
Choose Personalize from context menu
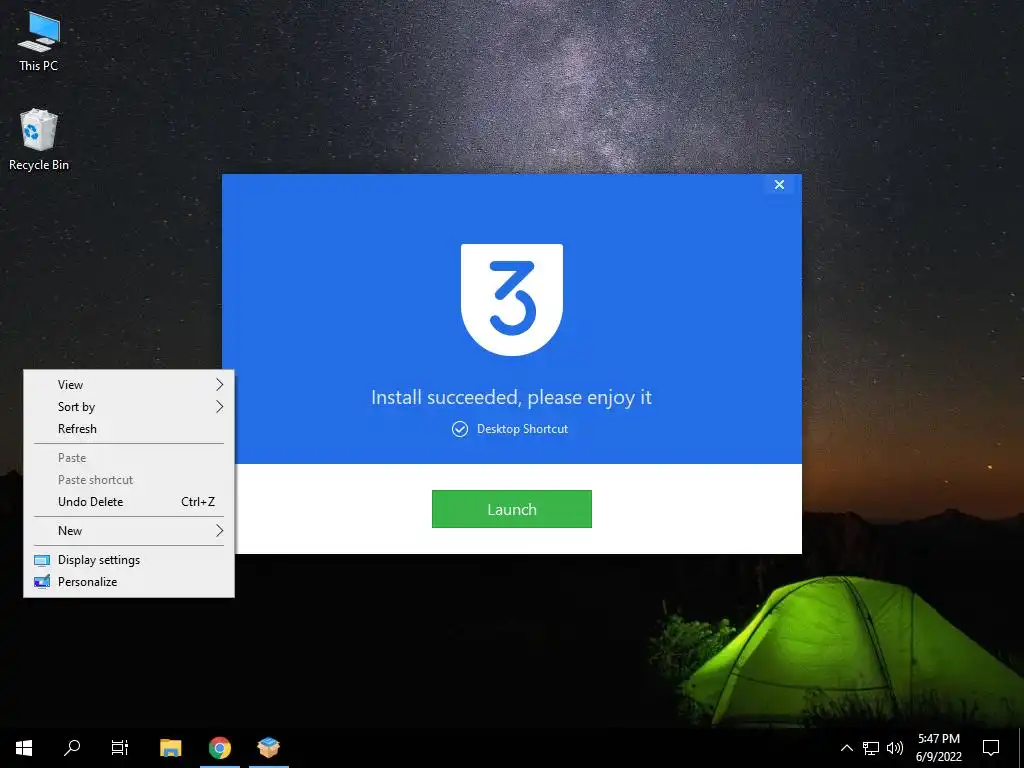[x=129, y=582]
